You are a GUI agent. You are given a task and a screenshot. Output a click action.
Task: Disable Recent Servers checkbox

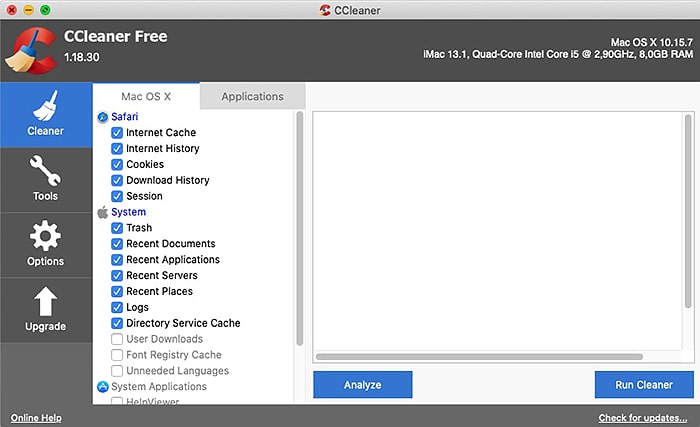pos(117,276)
